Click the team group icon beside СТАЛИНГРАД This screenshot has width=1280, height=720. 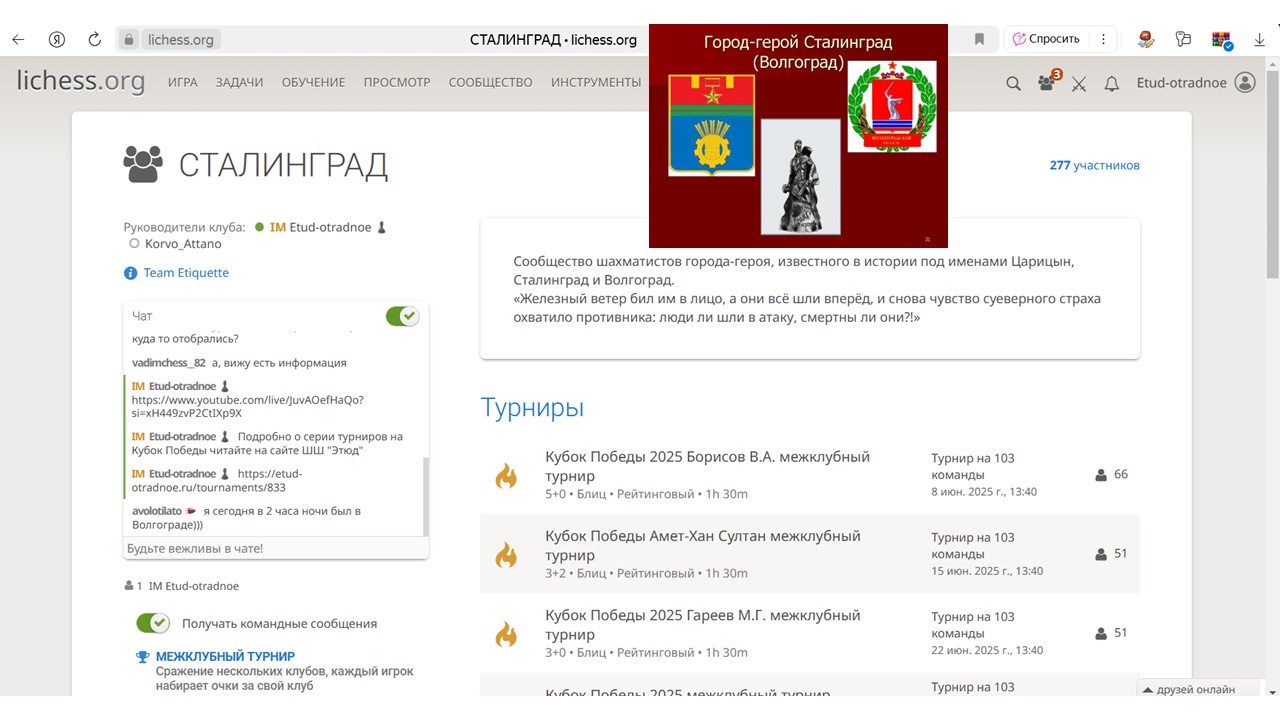(143, 165)
